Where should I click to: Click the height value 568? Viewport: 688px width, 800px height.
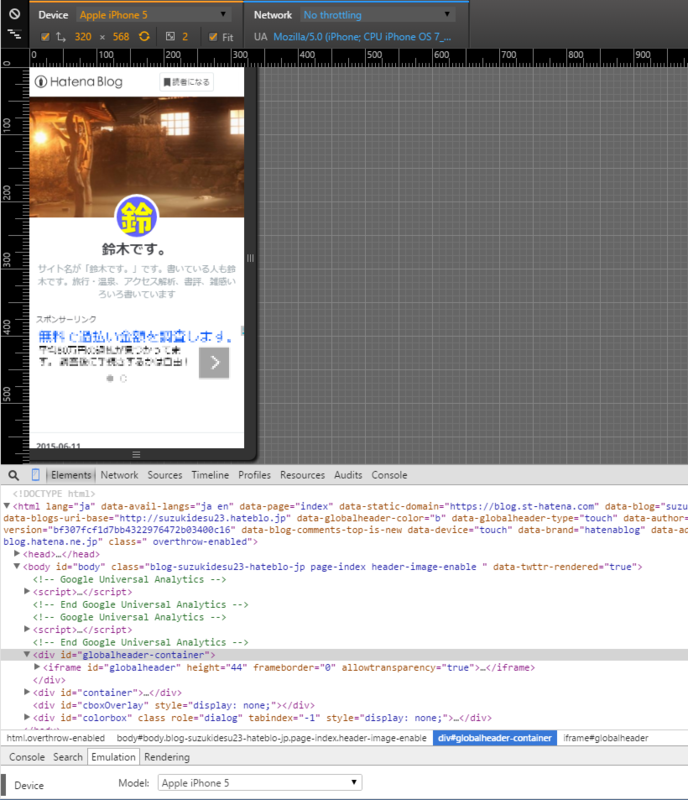tap(121, 37)
